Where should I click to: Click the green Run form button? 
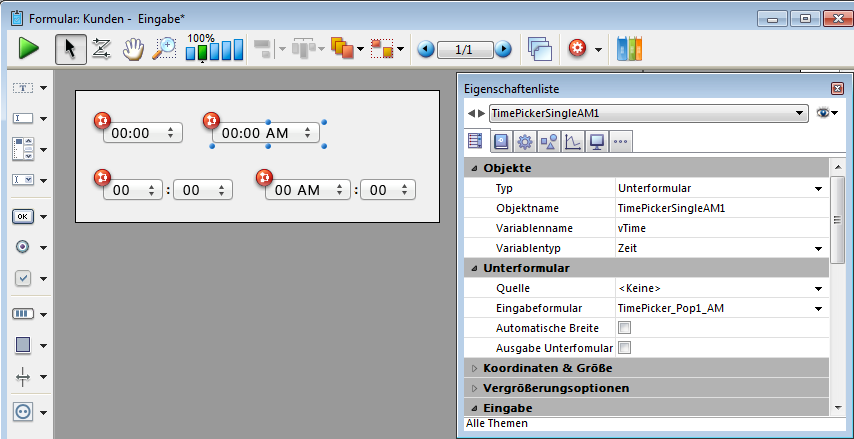[x=29, y=48]
